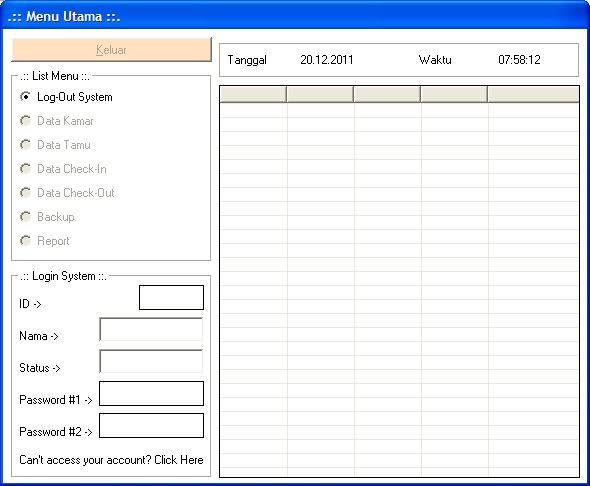Choose the Data Check-Out radio option

(67, 193)
